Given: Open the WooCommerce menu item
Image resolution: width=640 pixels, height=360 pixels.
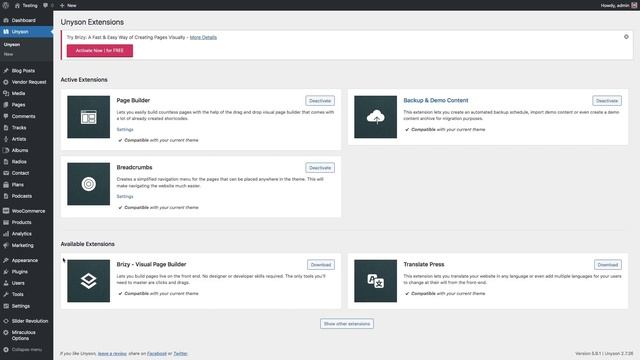Looking at the screenshot, I should 27,211.
